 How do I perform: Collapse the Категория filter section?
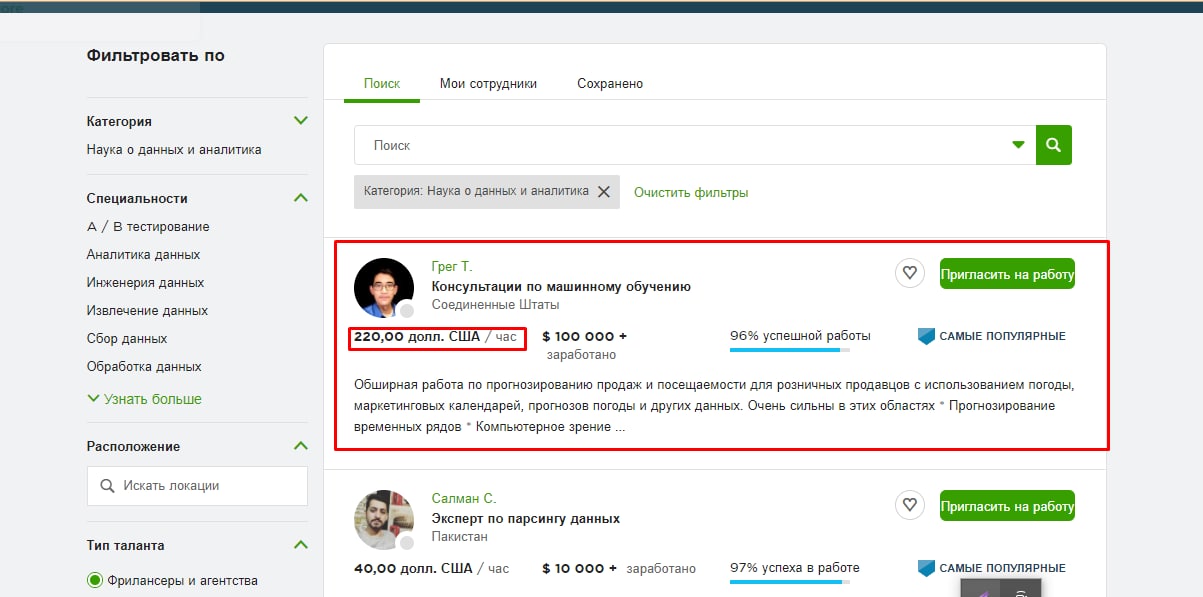(x=301, y=121)
